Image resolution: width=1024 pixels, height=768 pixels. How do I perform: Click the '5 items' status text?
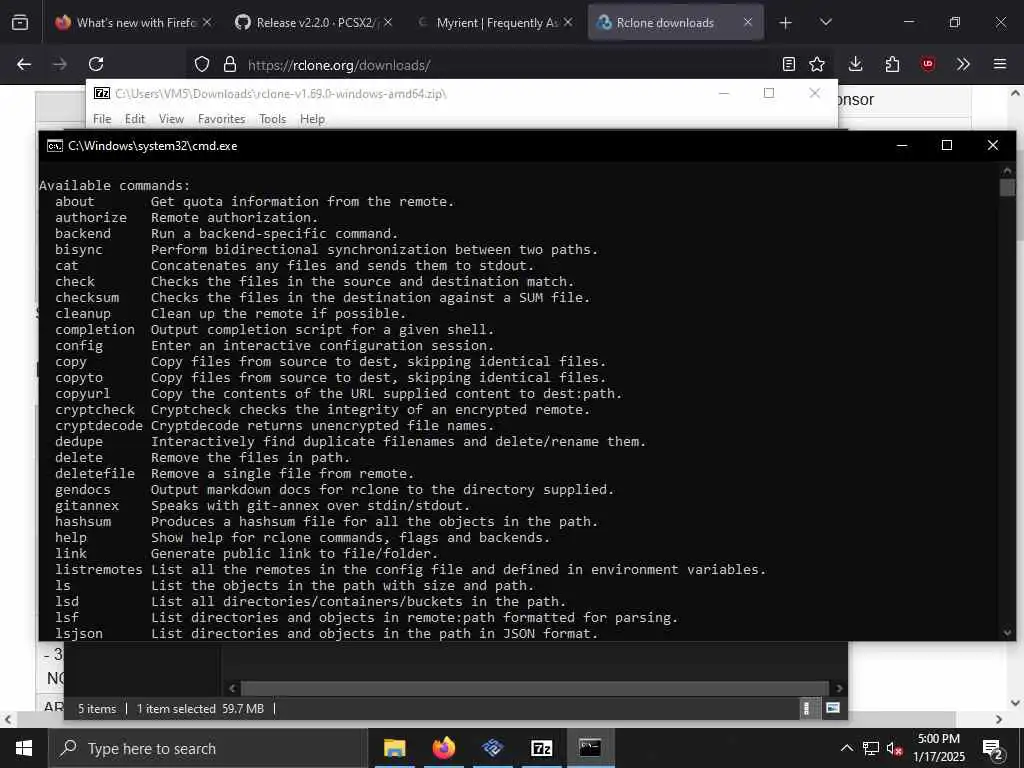97,709
